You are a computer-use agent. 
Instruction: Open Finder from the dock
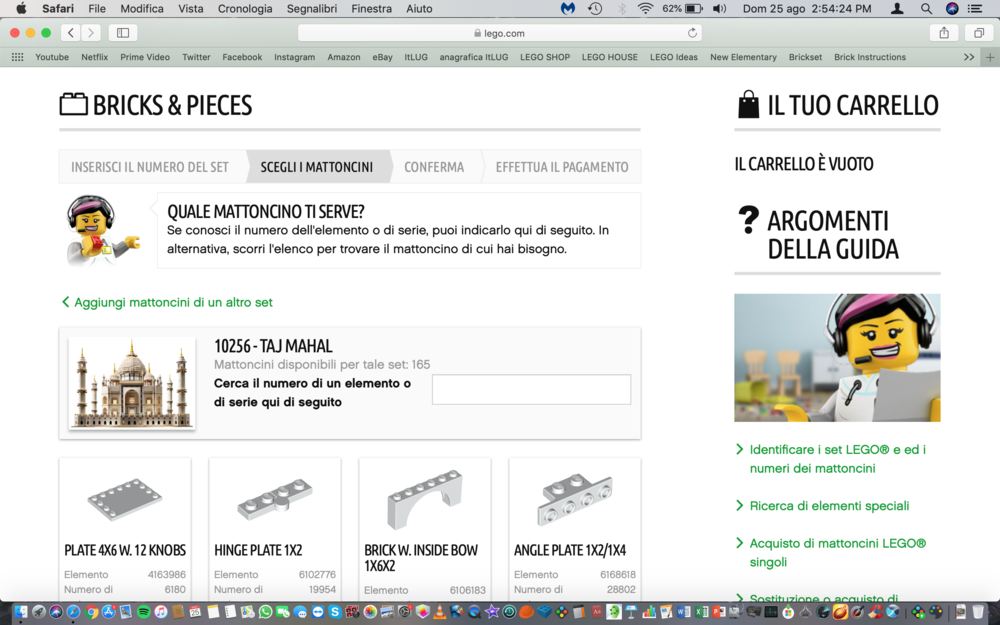(x=21, y=612)
